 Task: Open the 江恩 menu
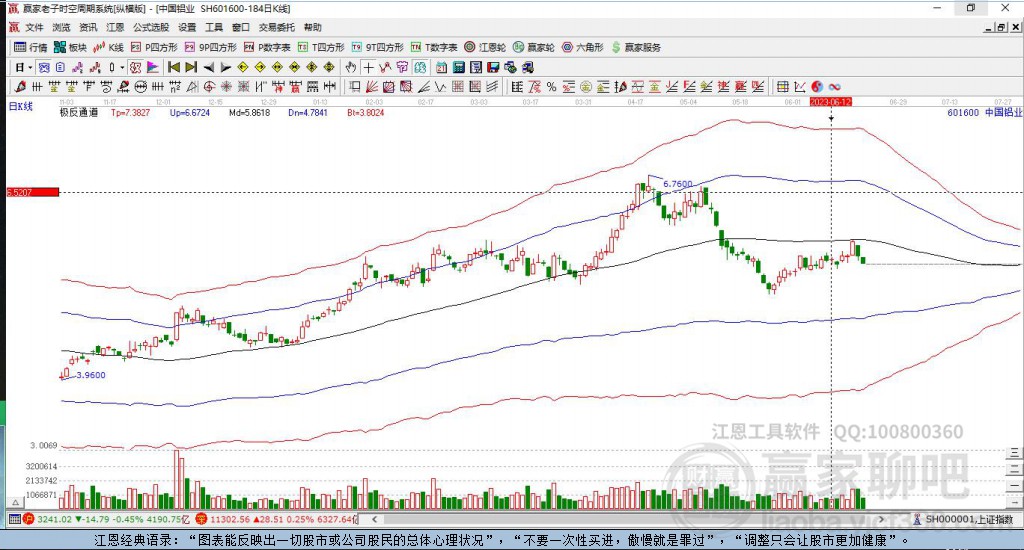point(115,27)
